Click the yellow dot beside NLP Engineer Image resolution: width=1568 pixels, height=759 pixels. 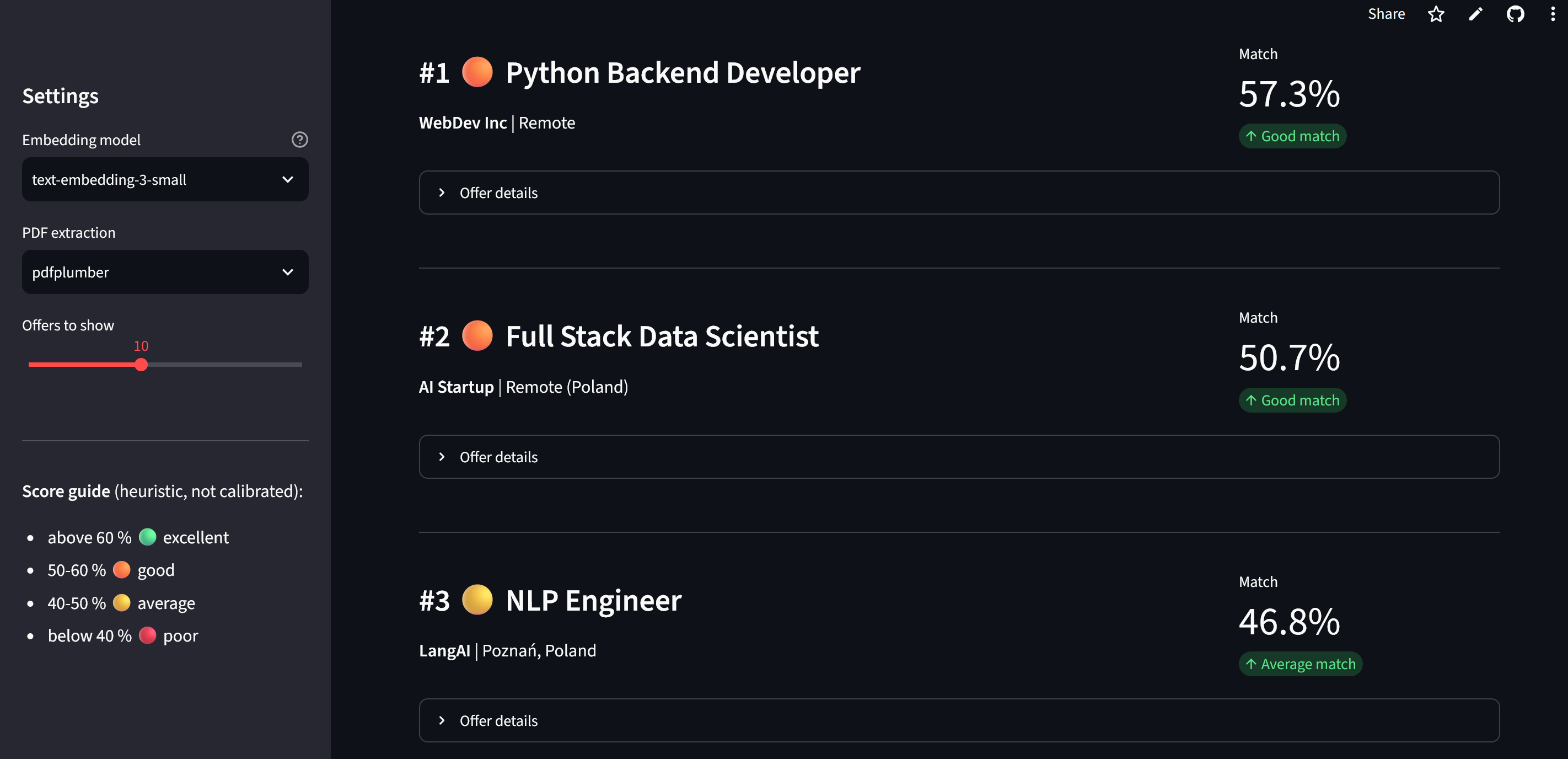(x=477, y=600)
